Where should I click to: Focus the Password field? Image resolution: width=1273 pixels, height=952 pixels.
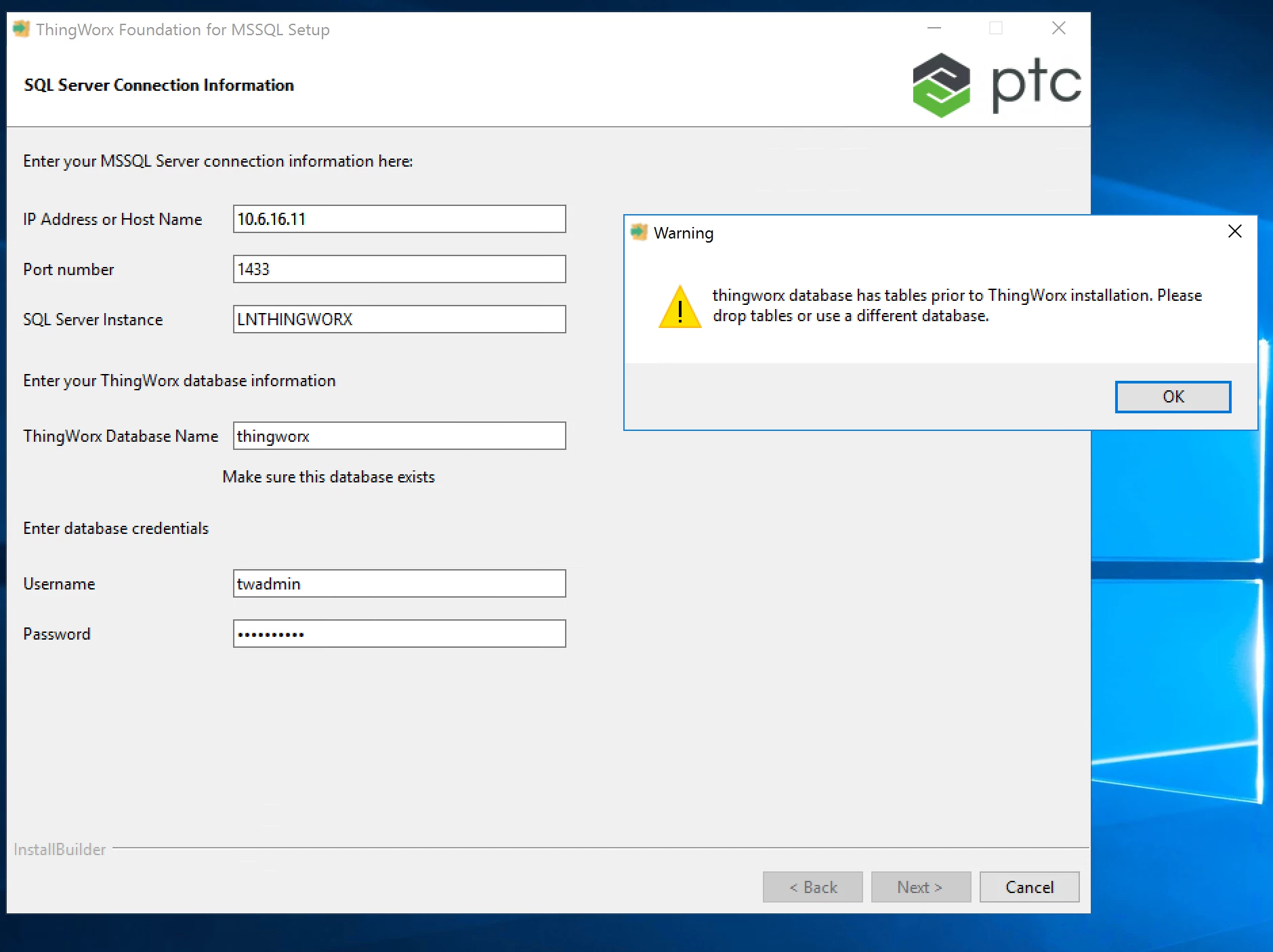coord(399,634)
